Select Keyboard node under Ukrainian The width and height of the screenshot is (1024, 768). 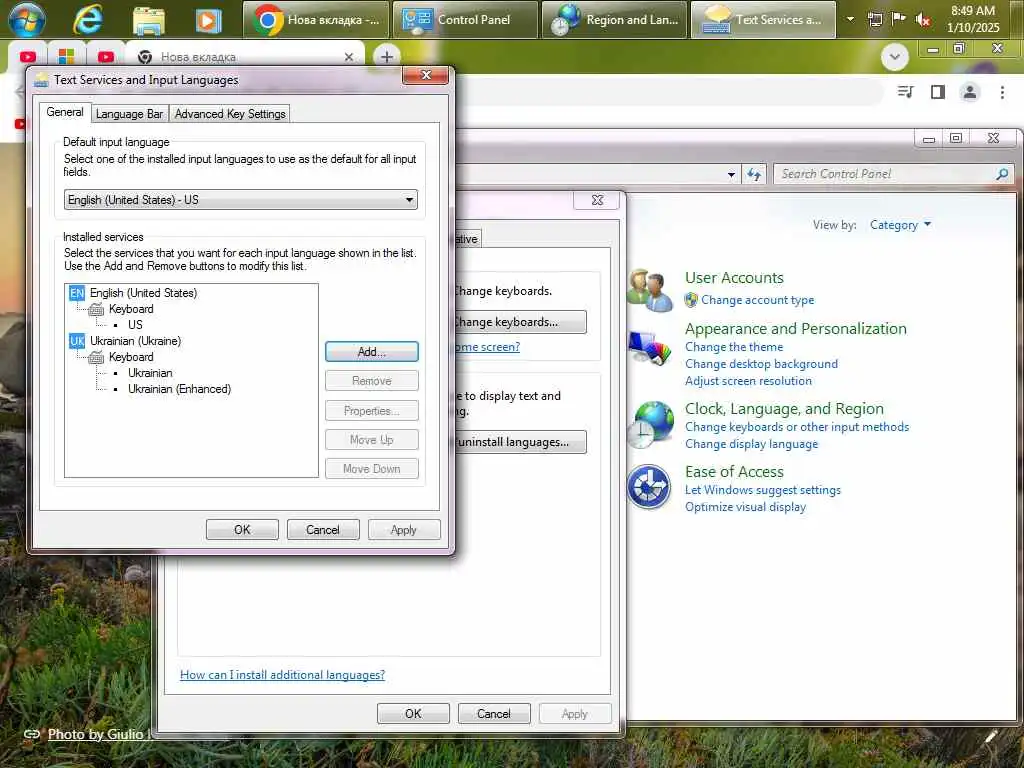[x=131, y=357]
